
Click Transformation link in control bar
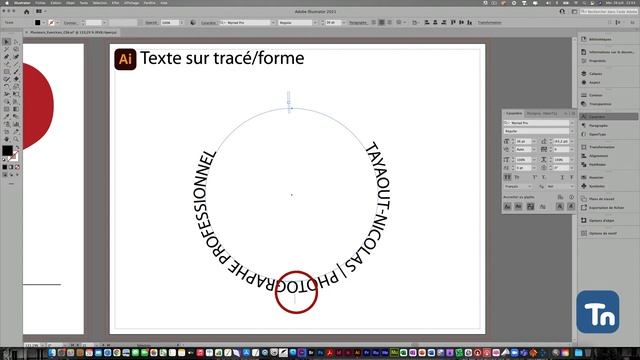(x=489, y=22)
